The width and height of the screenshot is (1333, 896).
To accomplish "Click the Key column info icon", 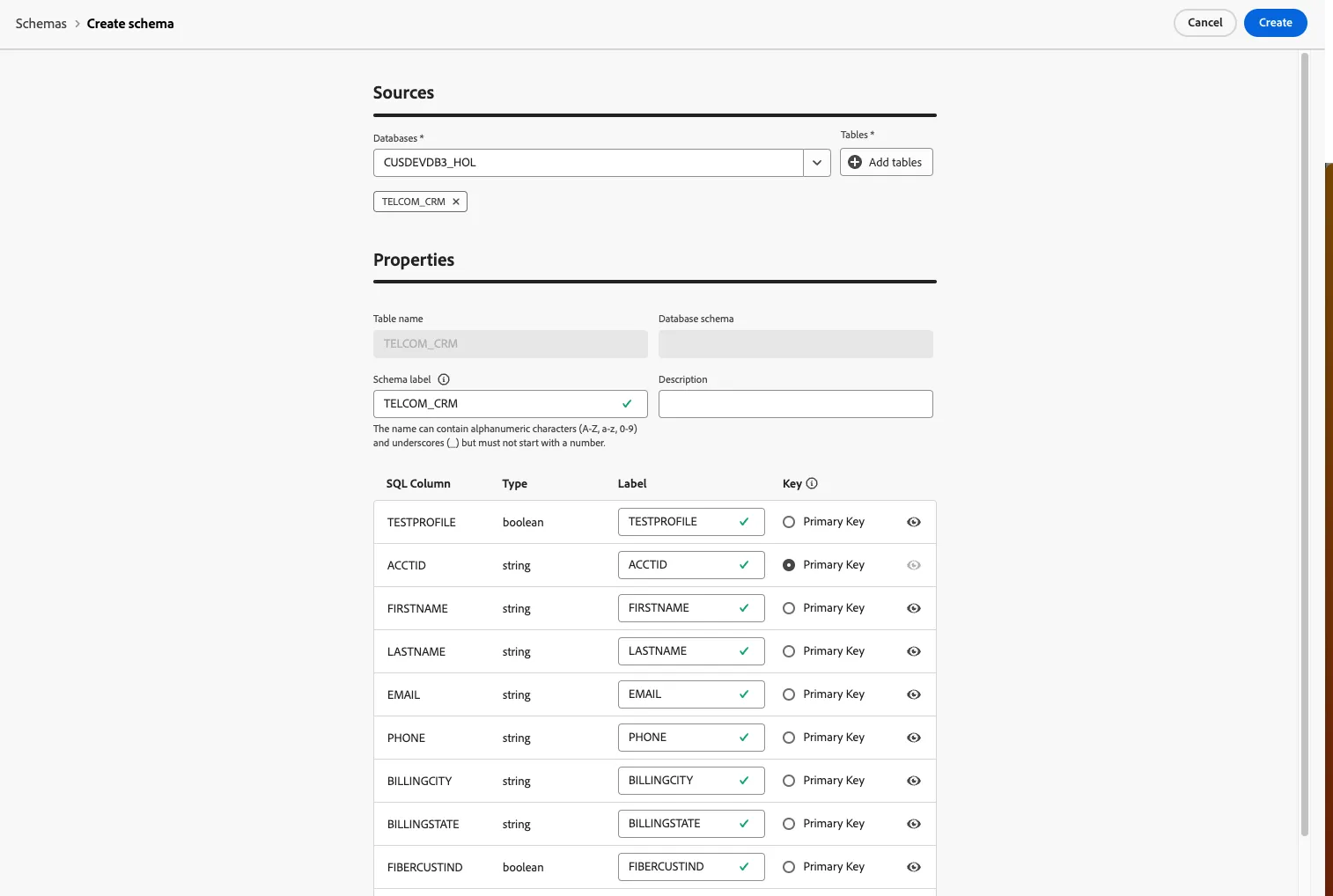I will (812, 483).
